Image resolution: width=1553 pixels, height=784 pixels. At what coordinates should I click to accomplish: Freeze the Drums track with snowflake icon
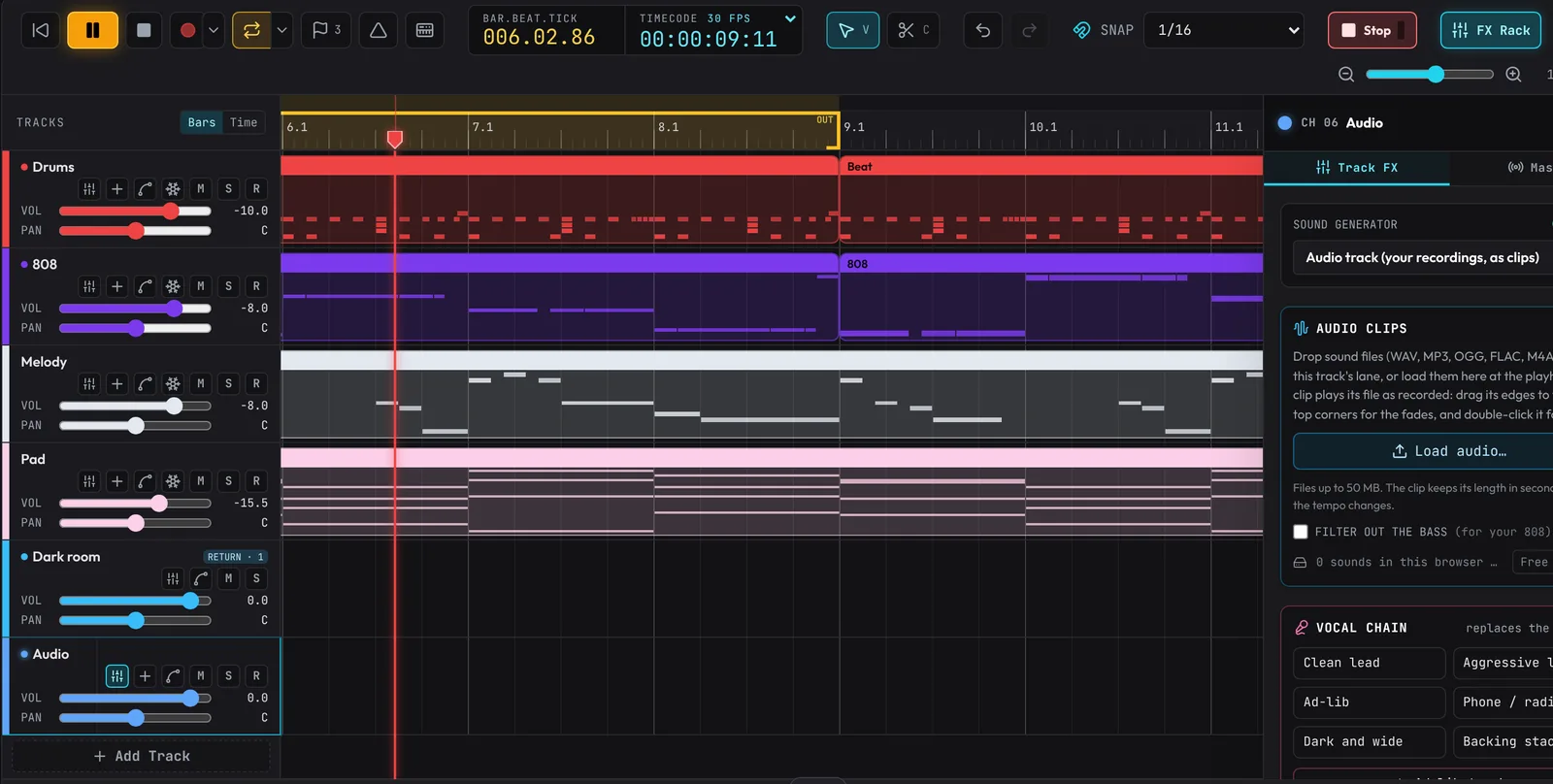(x=173, y=189)
